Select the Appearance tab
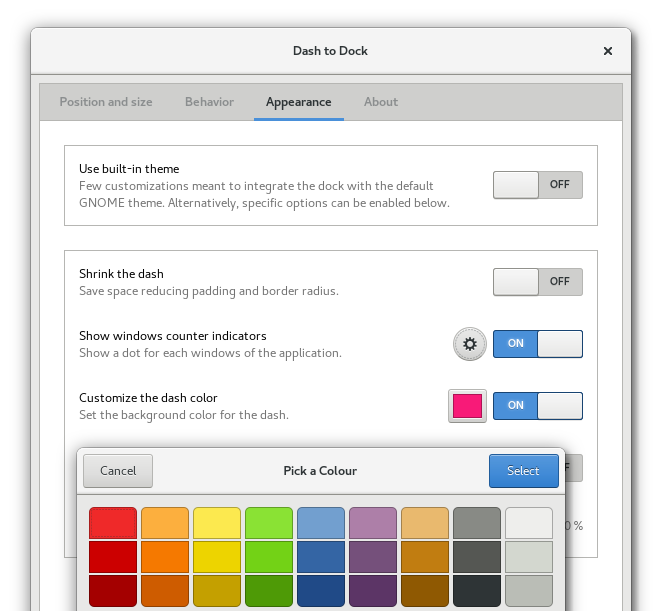Screen dimensions: 672x611 pos(299,102)
